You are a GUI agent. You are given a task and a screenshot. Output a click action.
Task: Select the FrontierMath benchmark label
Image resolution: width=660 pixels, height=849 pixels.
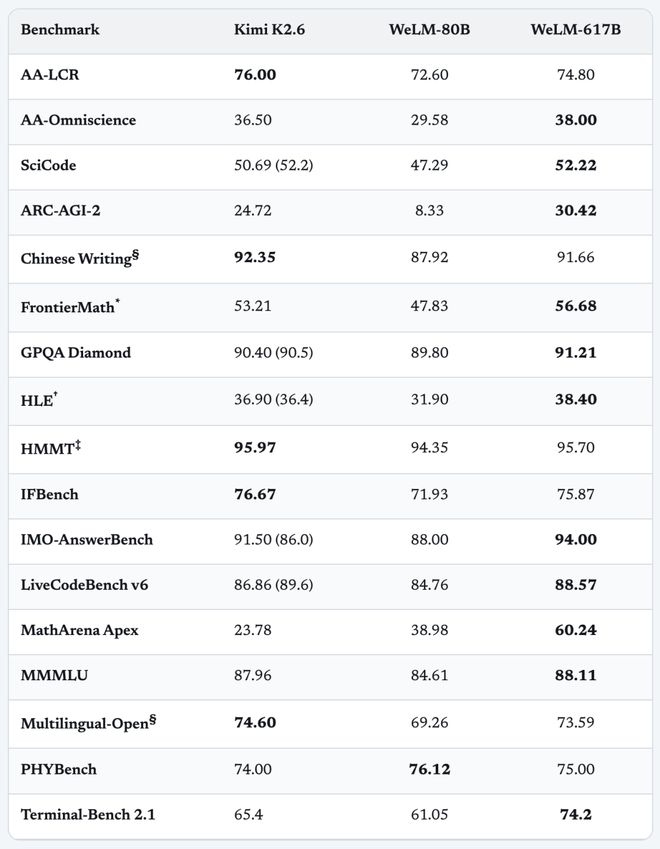point(70,306)
